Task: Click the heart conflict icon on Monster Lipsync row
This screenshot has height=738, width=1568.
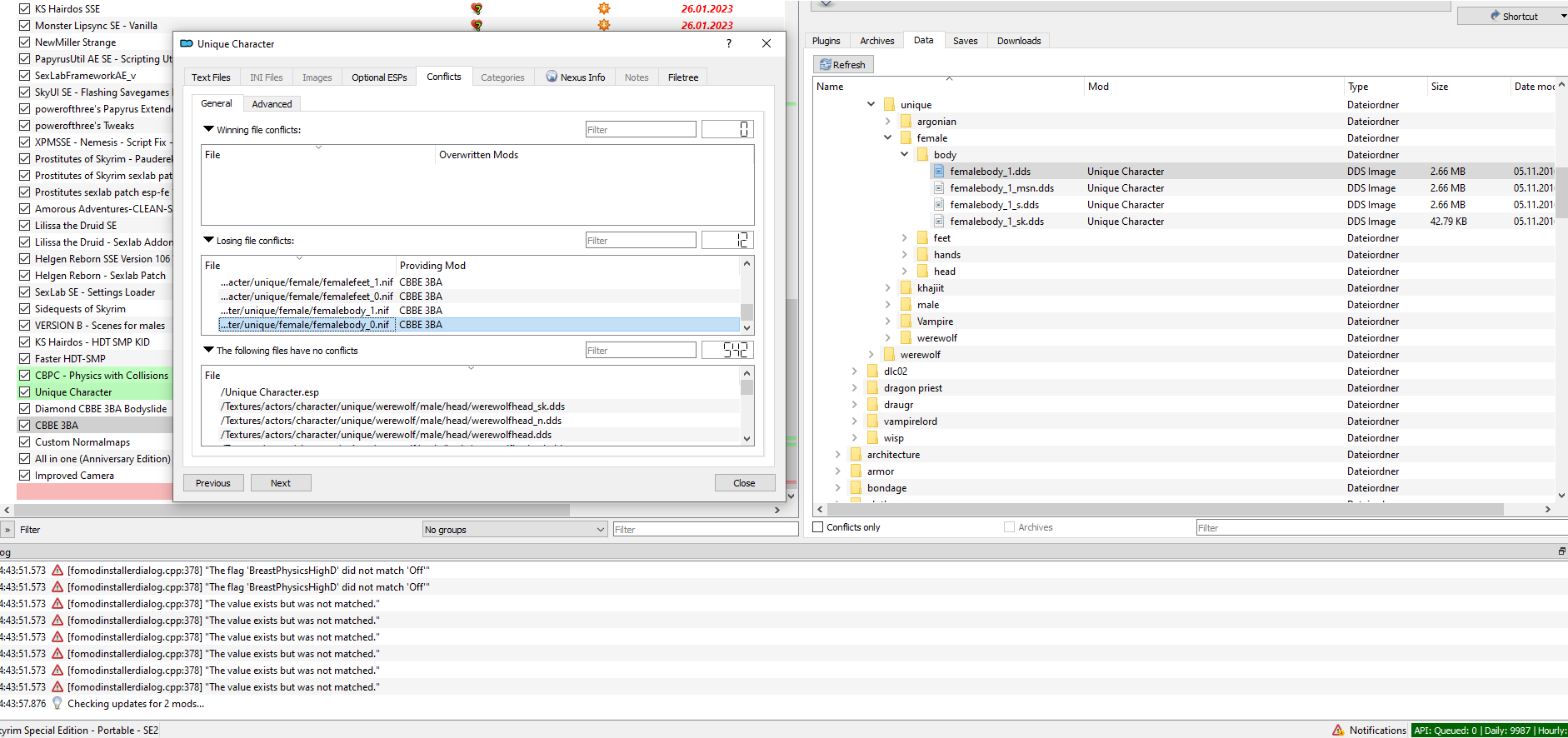Action: pos(477,25)
